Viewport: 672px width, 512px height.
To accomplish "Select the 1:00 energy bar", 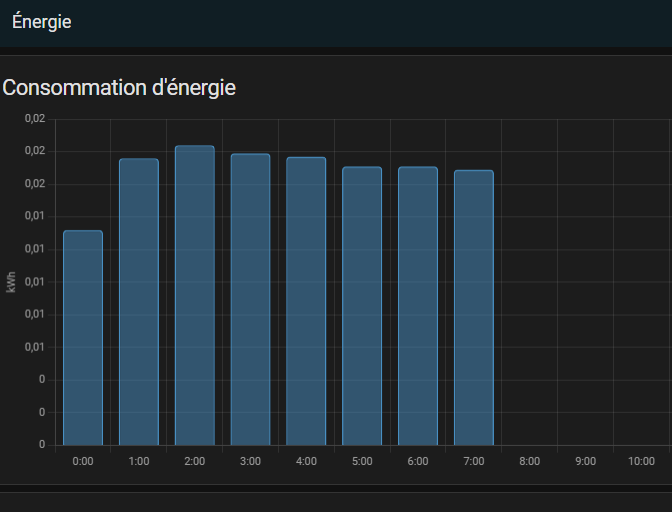I will [x=139, y=302].
